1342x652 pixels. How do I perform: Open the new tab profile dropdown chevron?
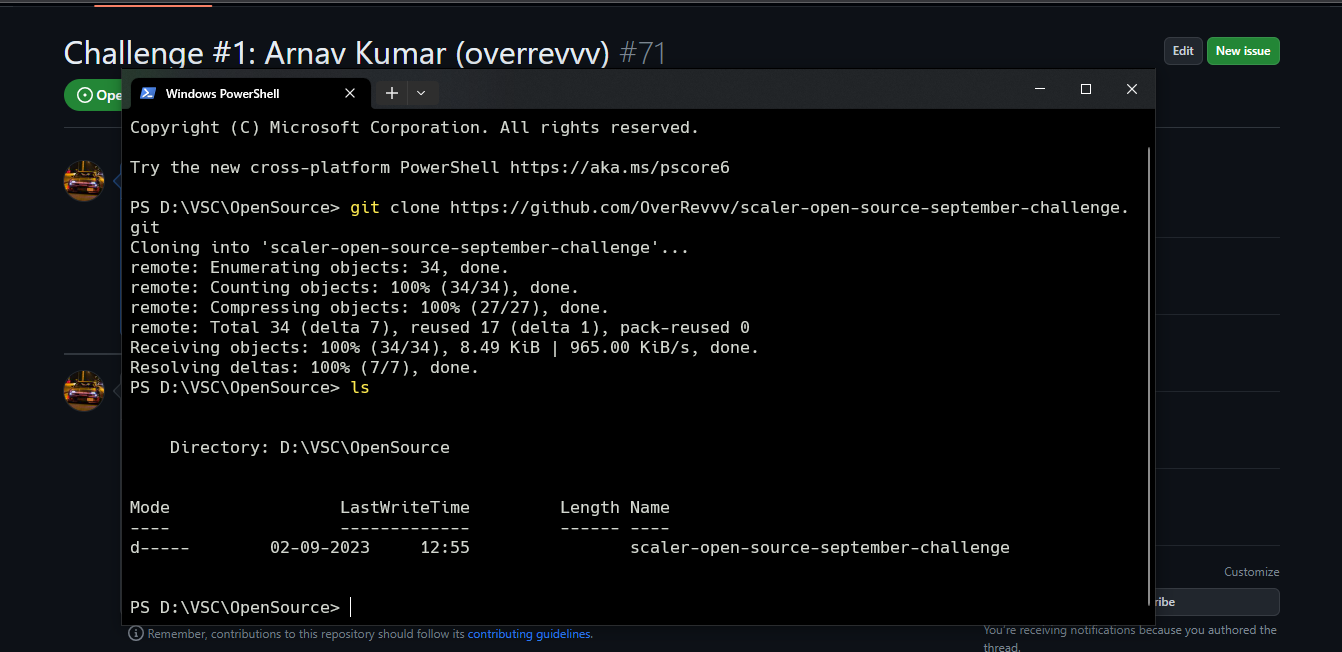coord(420,93)
